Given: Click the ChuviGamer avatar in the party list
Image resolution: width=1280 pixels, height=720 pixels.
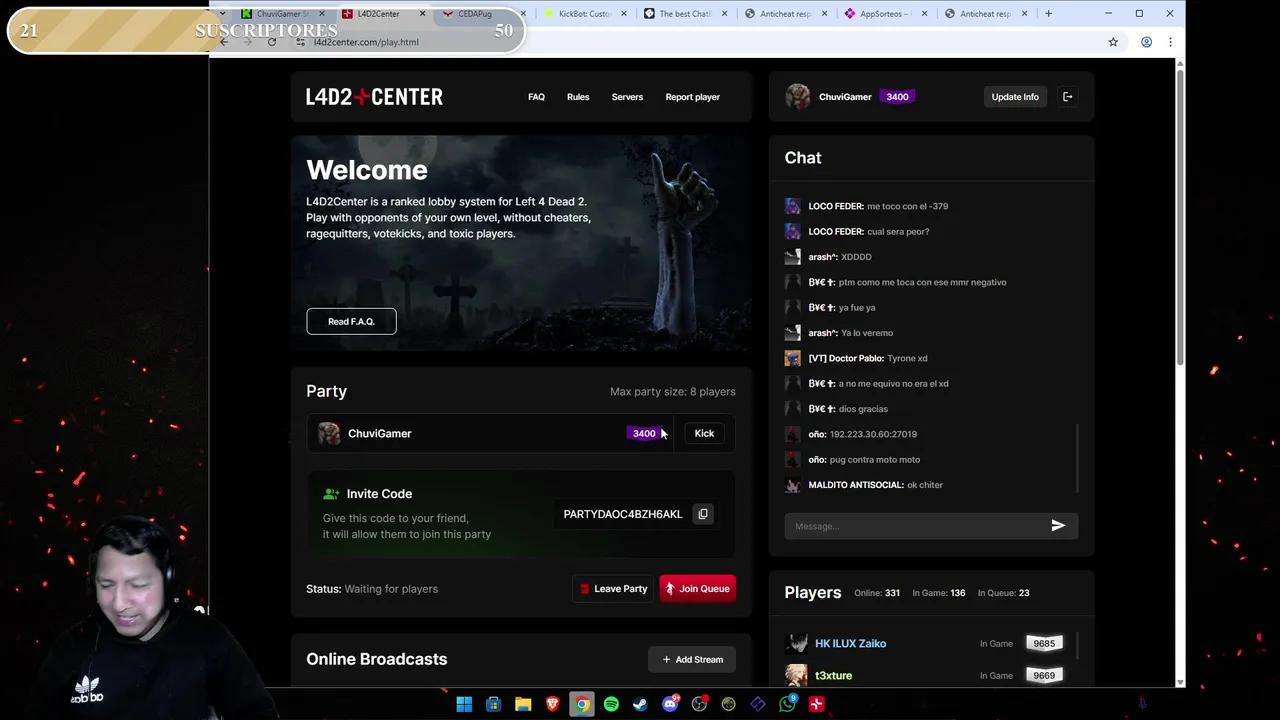Looking at the screenshot, I should [329, 433].
